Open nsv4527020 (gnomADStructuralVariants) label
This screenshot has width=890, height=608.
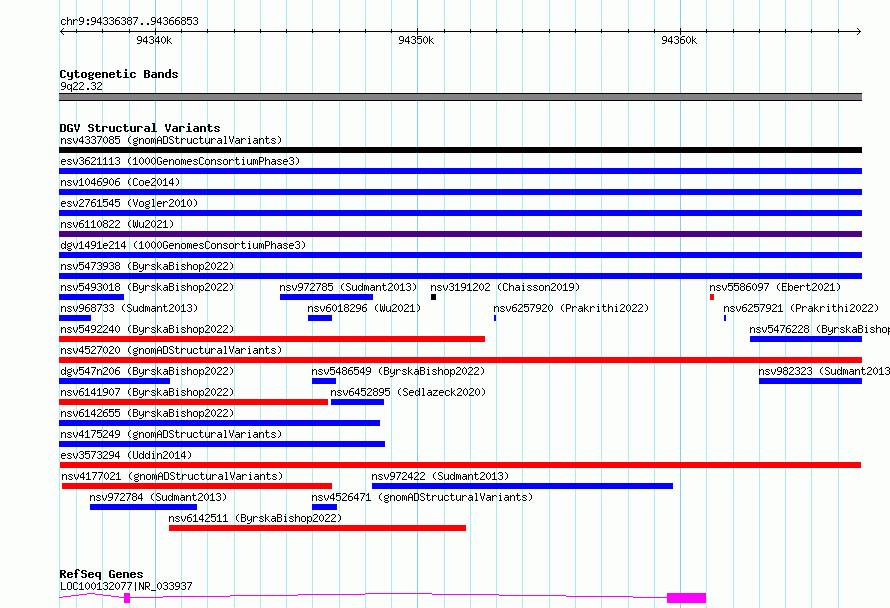point(171,350)
